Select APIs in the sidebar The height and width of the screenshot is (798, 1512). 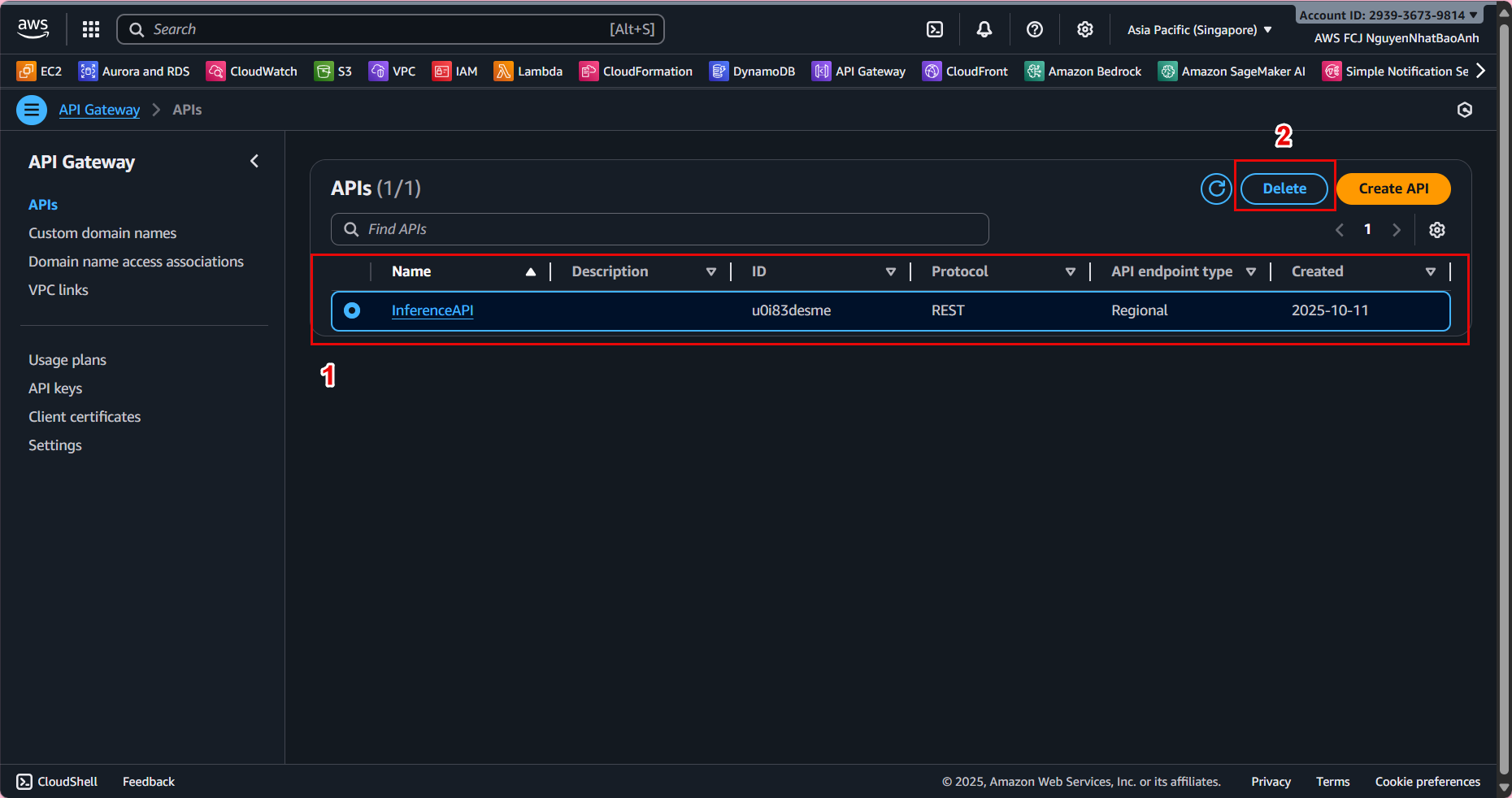click(43, 205)
